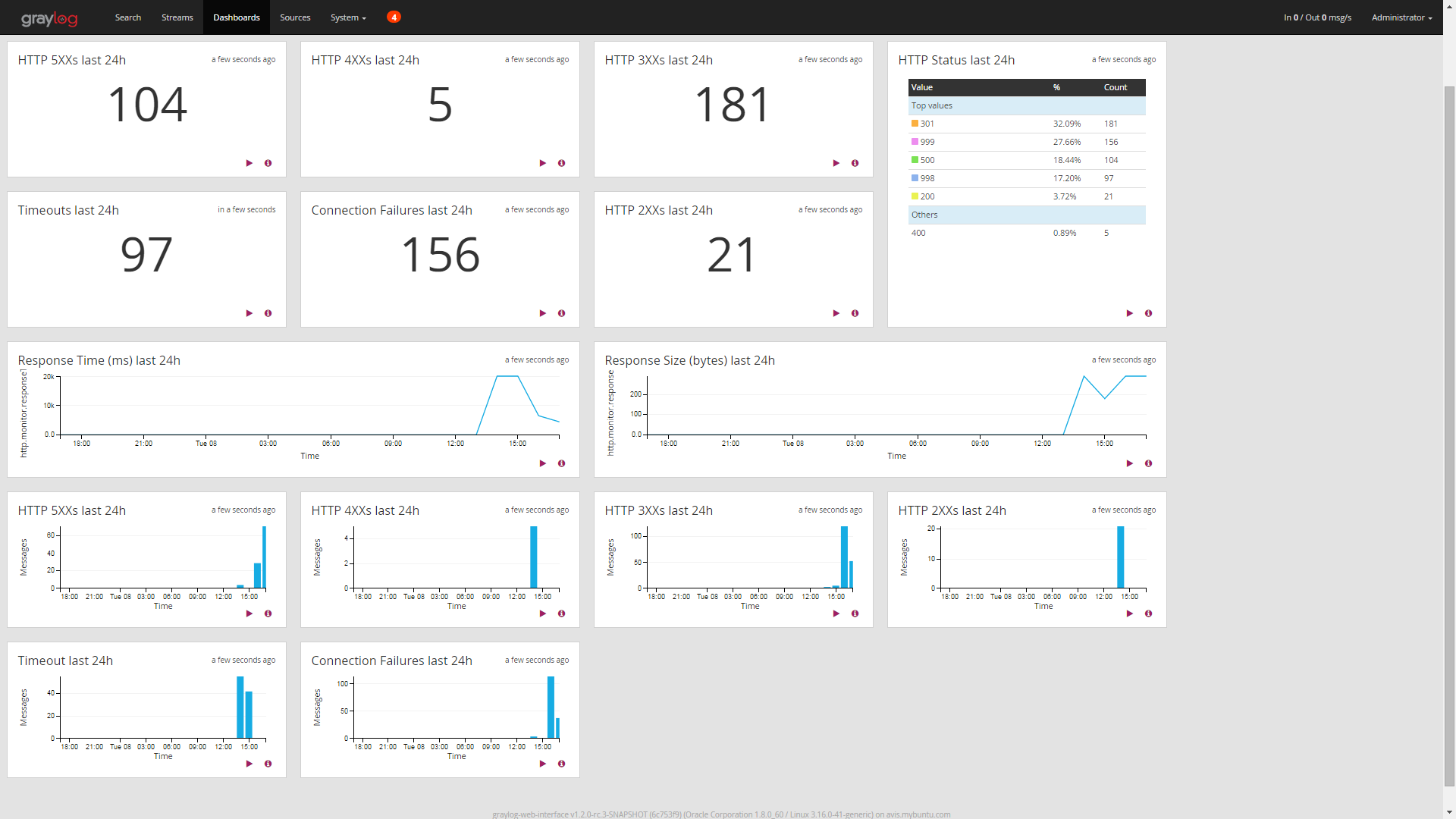Open the red notifications badge showing 4
Image resolution: width=1456 pixels, height=819 pixels.
(394, 17)
